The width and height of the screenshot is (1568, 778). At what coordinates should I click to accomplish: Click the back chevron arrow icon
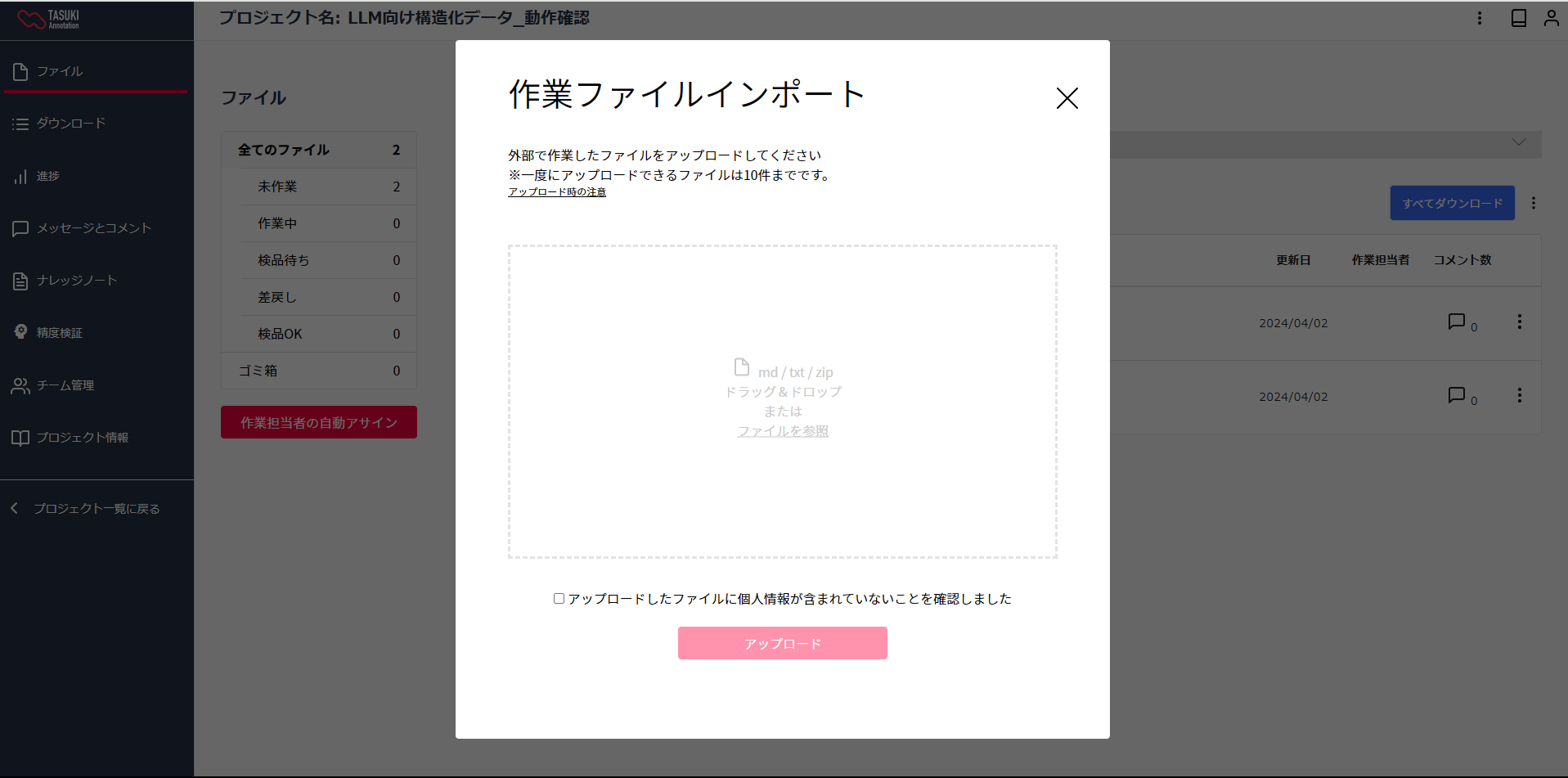(x=14, y=509)
